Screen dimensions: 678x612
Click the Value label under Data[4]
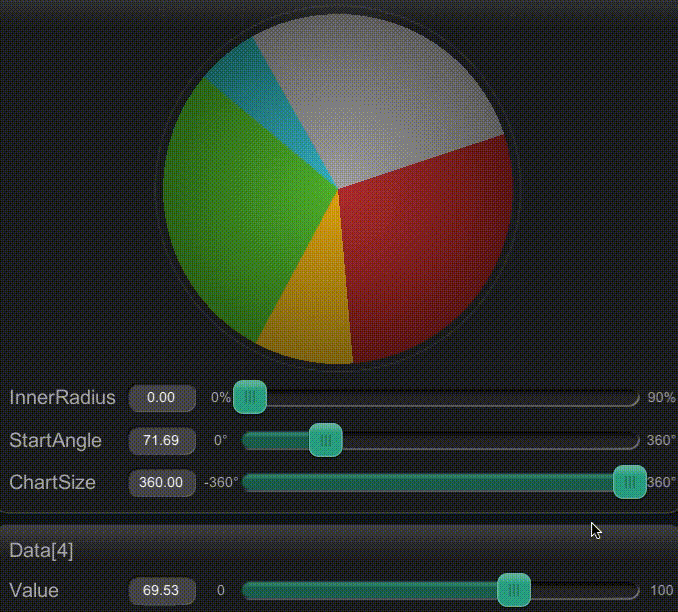[x=34, y=590]
